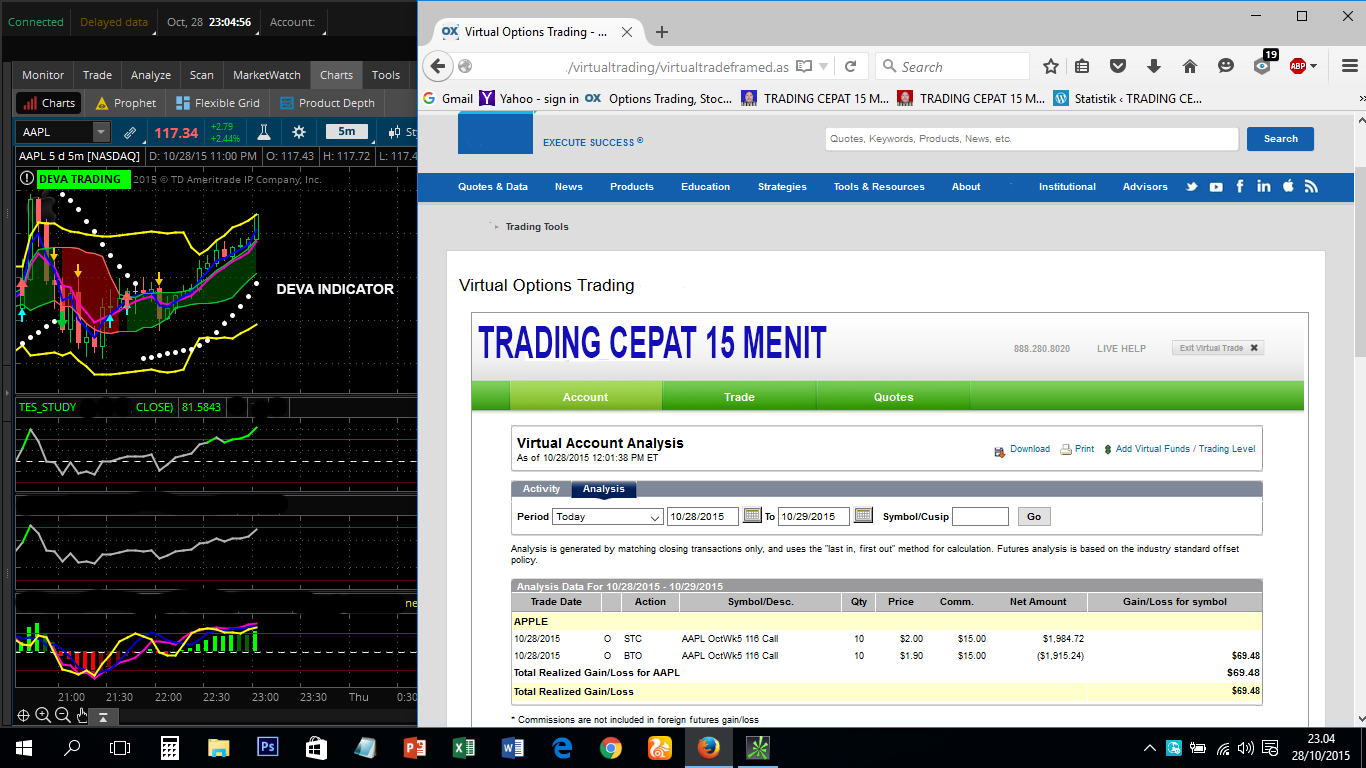Open the site's YouTube link
Image resolution: width=1366 pixels, height=768 pixels.
(1216, 186)
